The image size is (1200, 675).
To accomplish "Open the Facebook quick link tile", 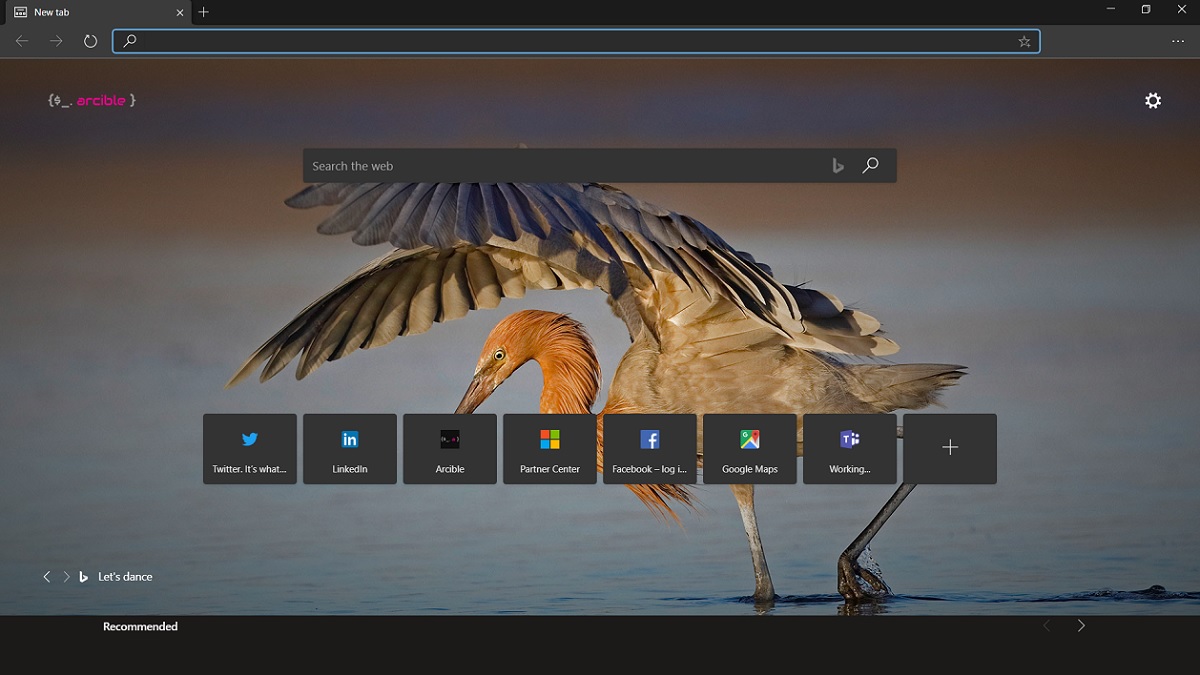I will tap(650, 449).
